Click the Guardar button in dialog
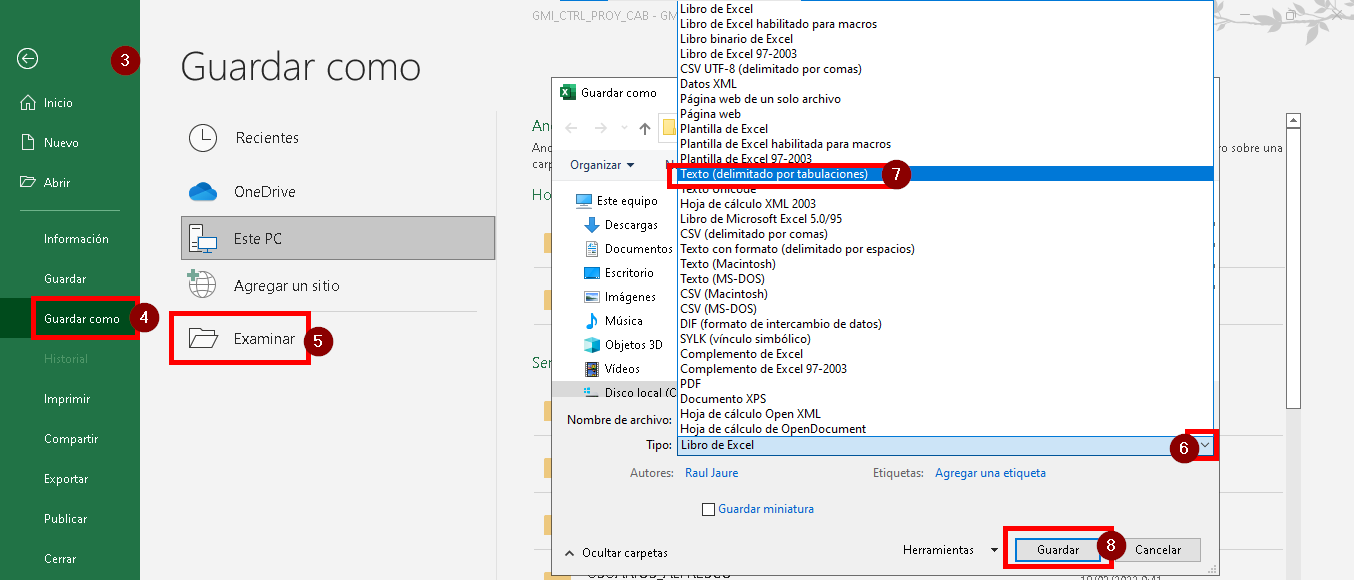 (x=1058, y=550)
